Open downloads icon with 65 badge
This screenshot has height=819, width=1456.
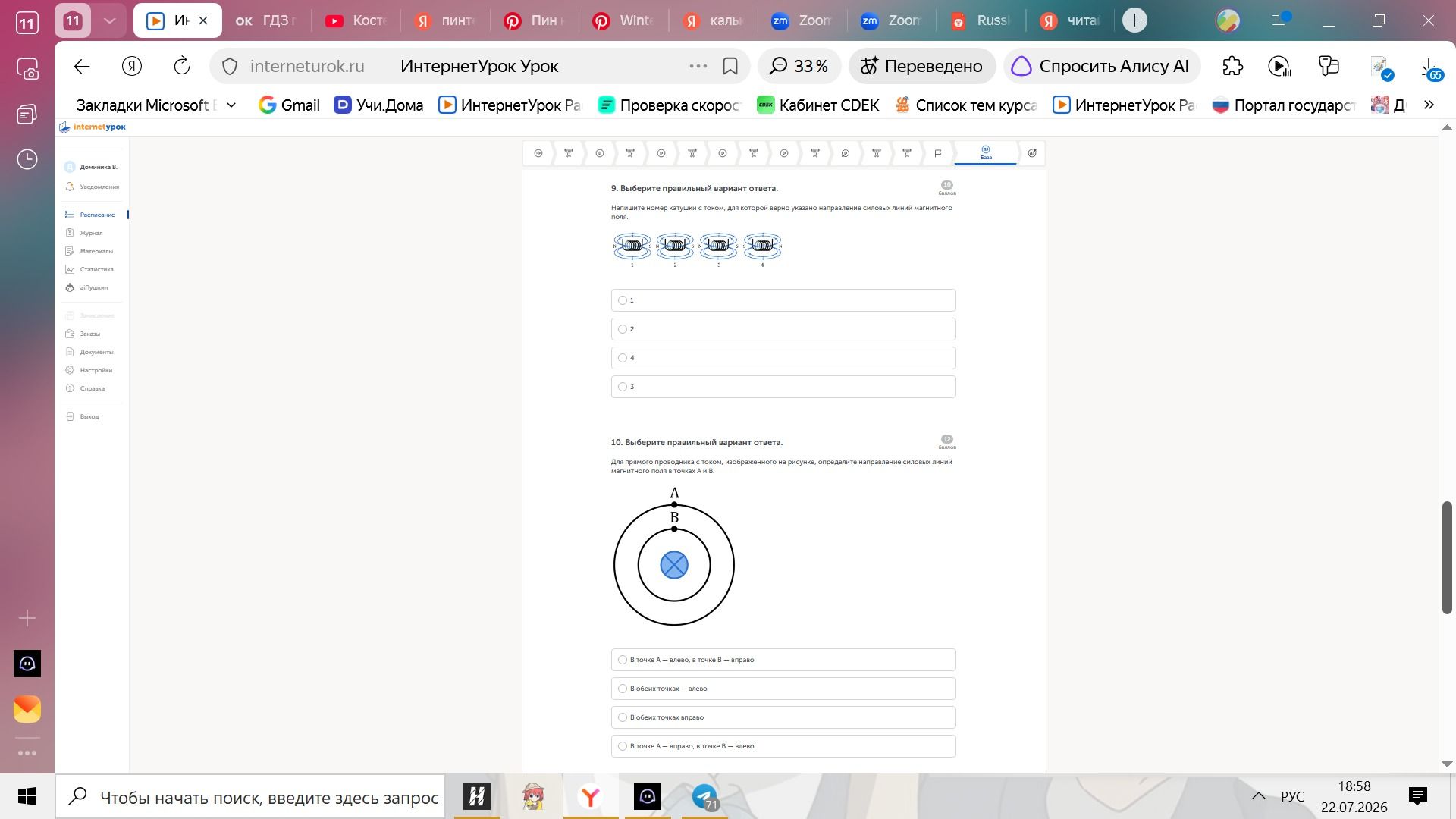click(x=1429, y=68)
